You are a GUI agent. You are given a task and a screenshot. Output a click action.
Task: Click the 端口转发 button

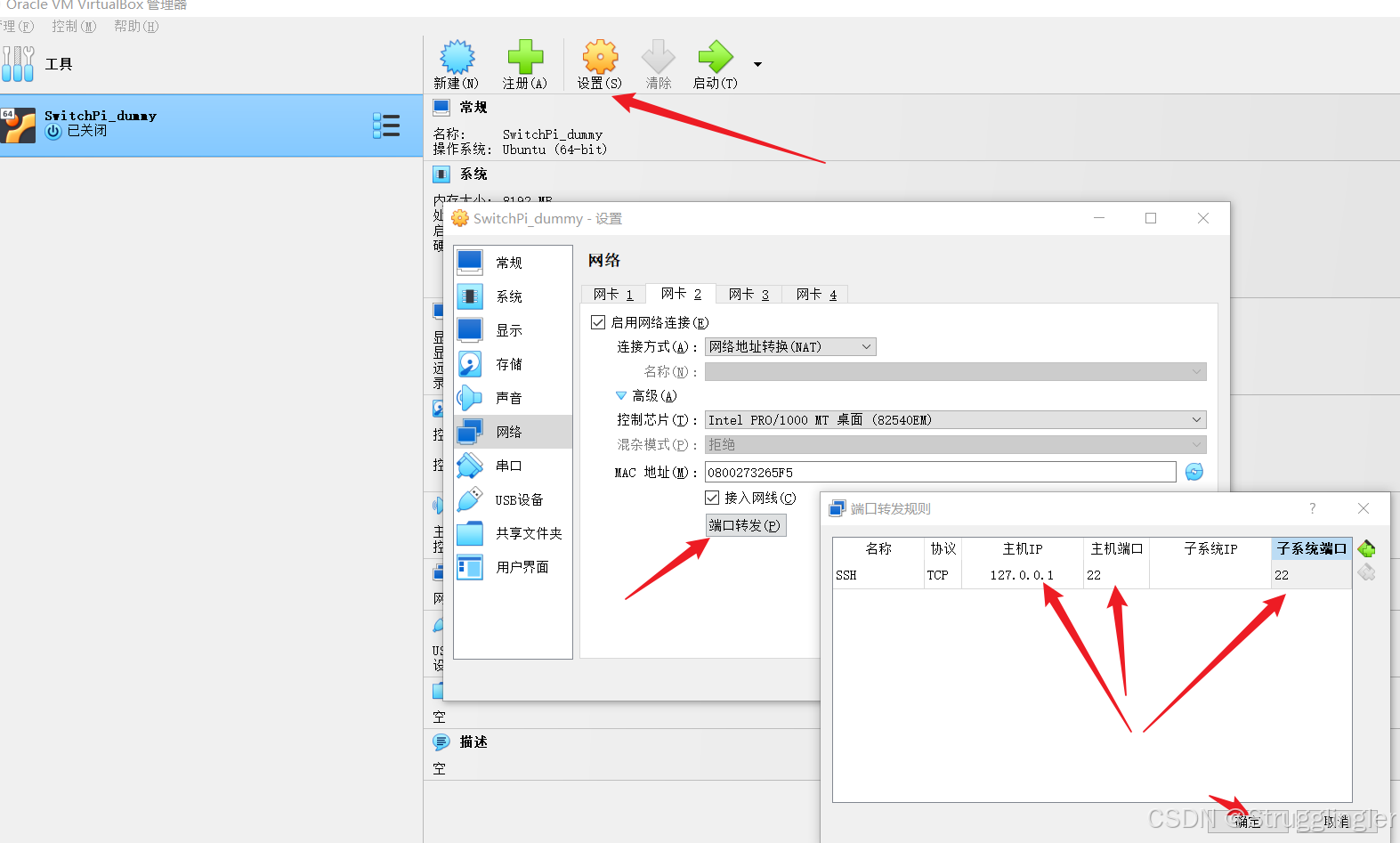pyautogui.click(x=746, y=525)
